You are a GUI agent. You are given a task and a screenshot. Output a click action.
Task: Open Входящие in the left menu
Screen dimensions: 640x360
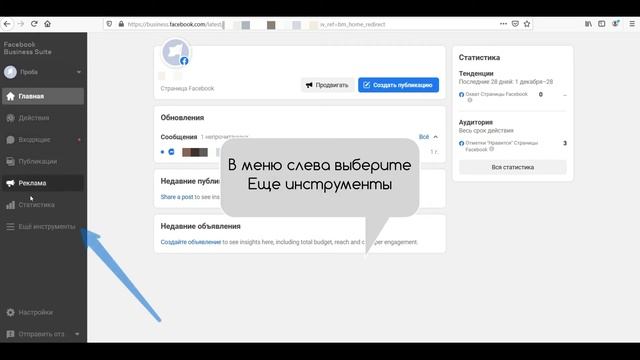click(43, 140)
